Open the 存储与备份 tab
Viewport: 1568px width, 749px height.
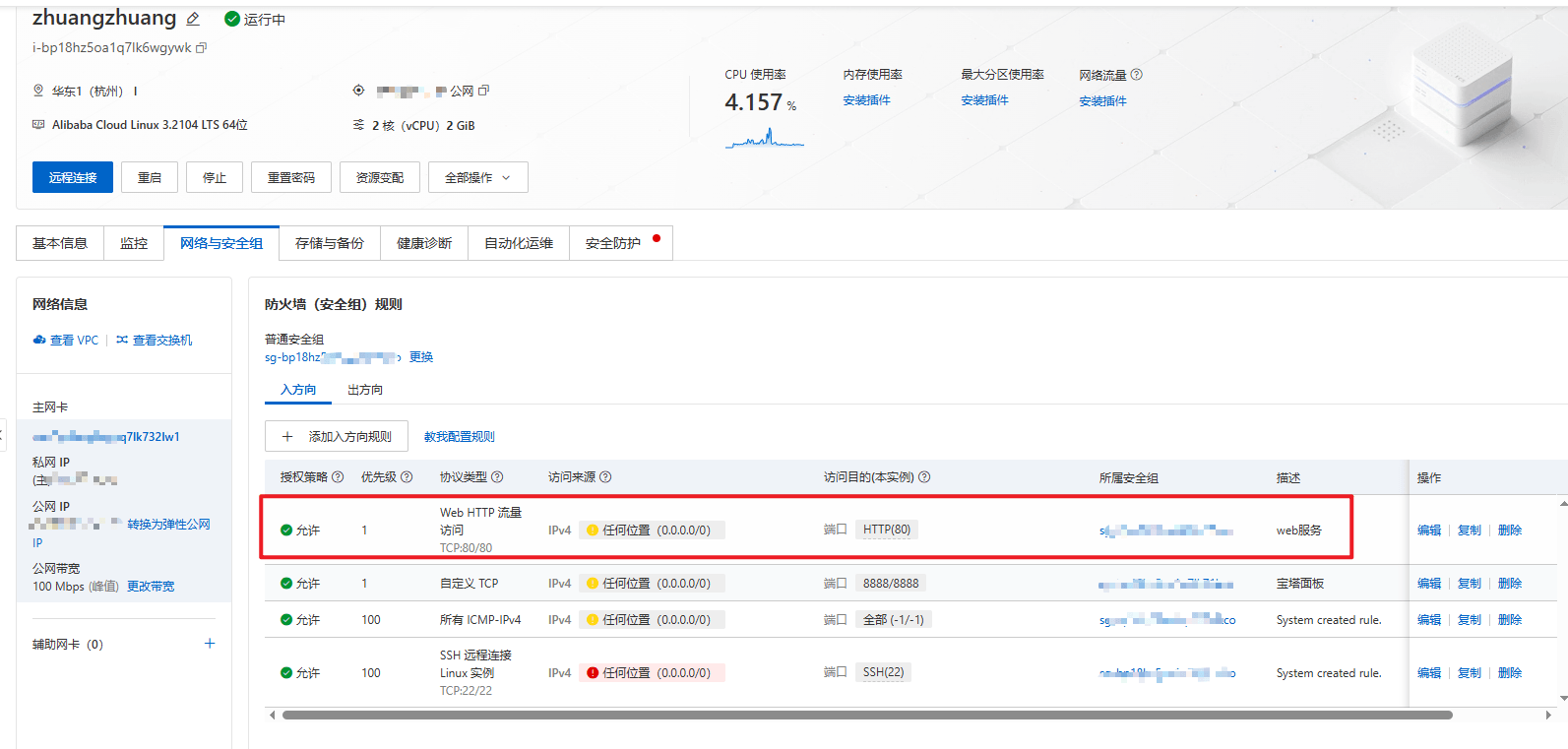click(330, 243)
